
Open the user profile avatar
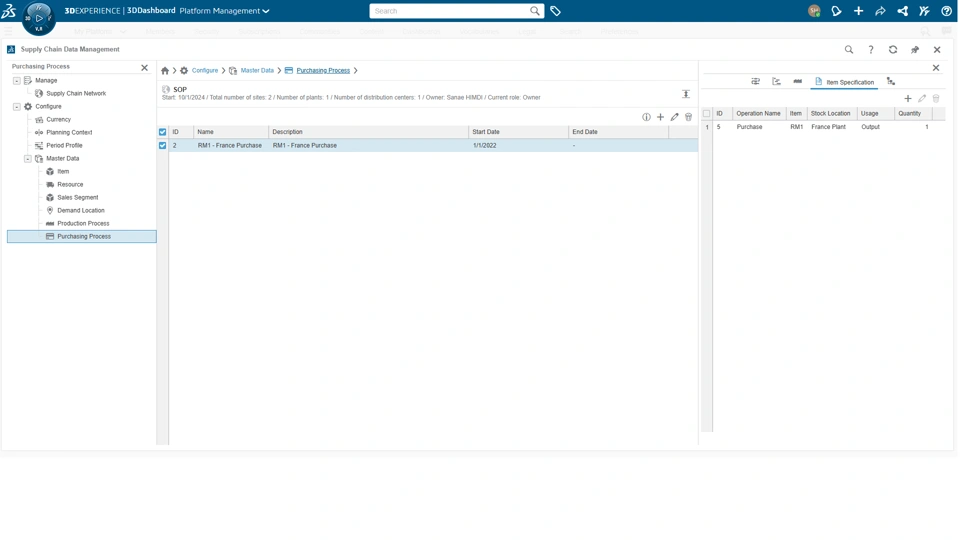pyautogui.click(x=814, y=11)
